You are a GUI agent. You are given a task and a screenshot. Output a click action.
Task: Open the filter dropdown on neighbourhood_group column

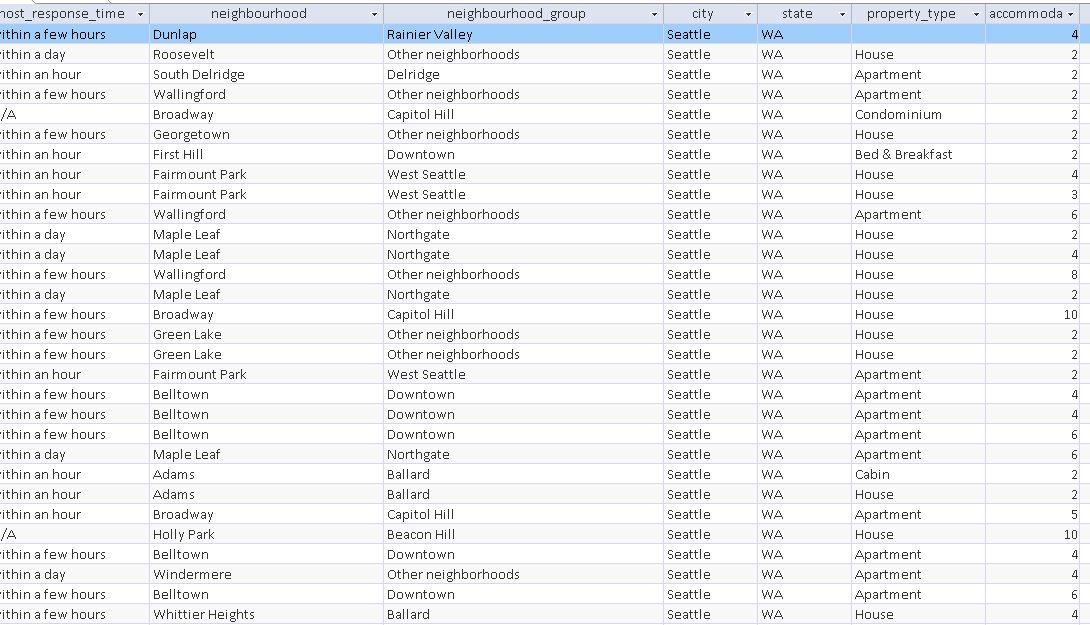coord(653,13)
